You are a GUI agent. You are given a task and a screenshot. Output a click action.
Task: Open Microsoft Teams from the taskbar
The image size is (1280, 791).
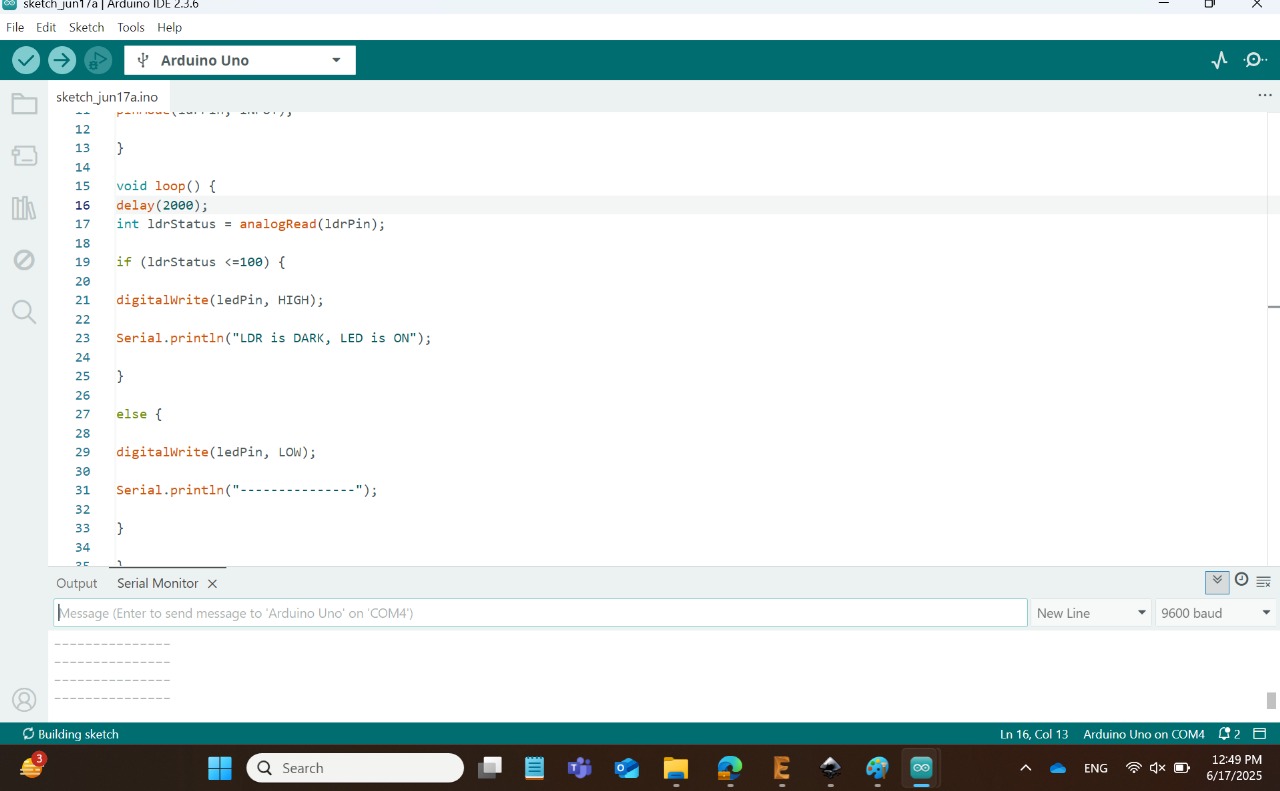tap(580, 768)
